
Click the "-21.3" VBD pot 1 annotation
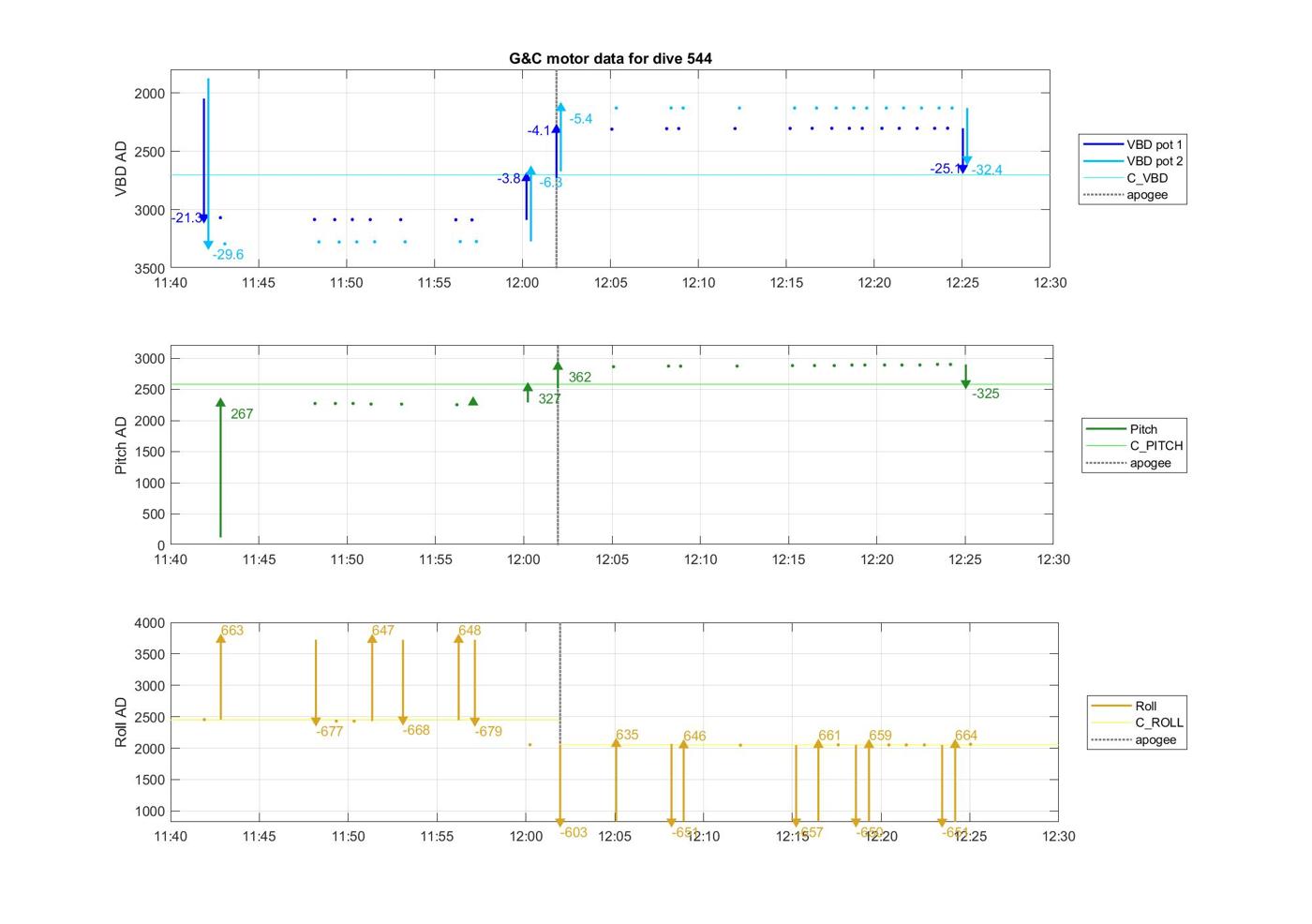(186, 217)
